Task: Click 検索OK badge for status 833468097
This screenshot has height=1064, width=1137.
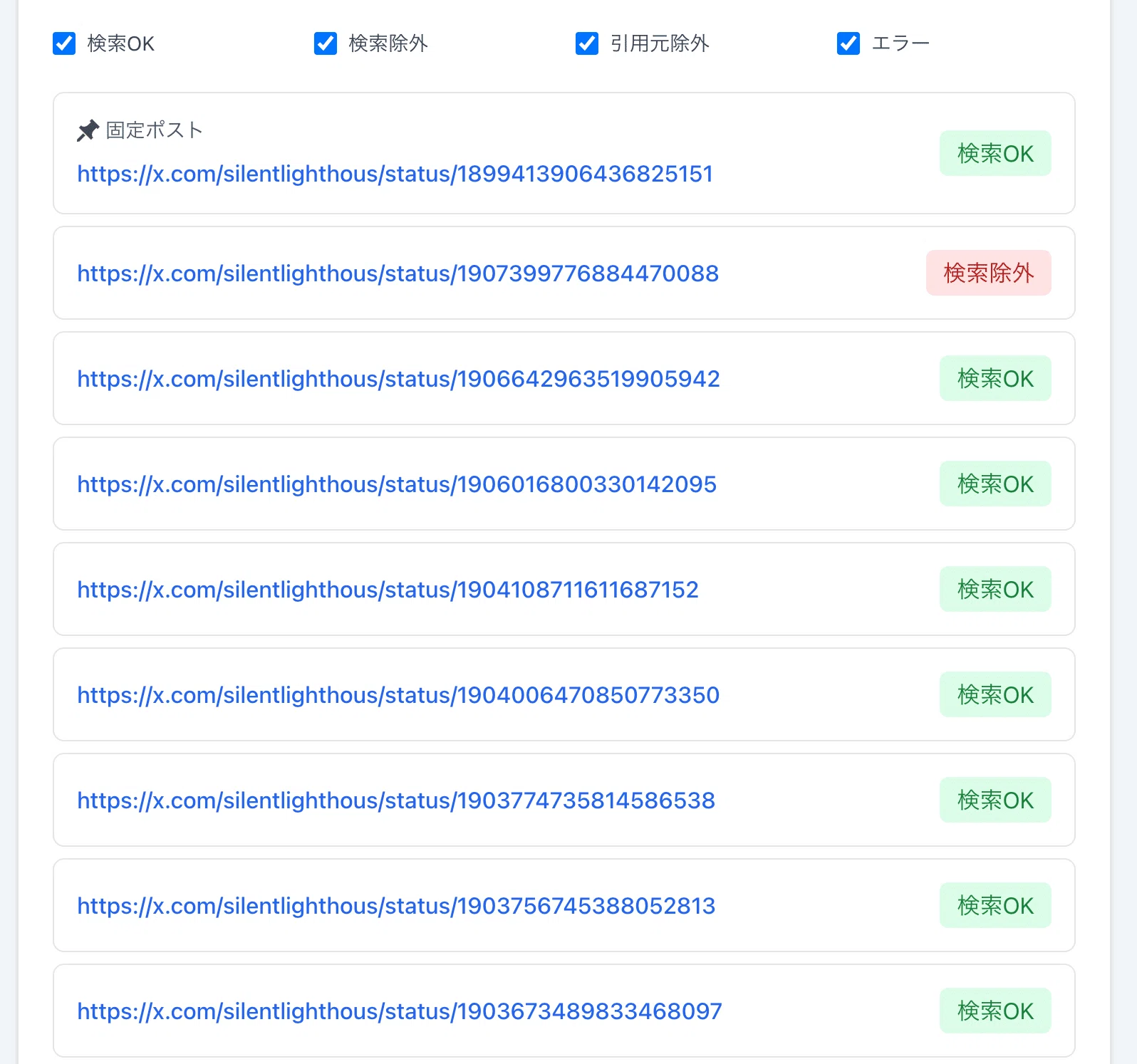Action: pos(995,1011)
